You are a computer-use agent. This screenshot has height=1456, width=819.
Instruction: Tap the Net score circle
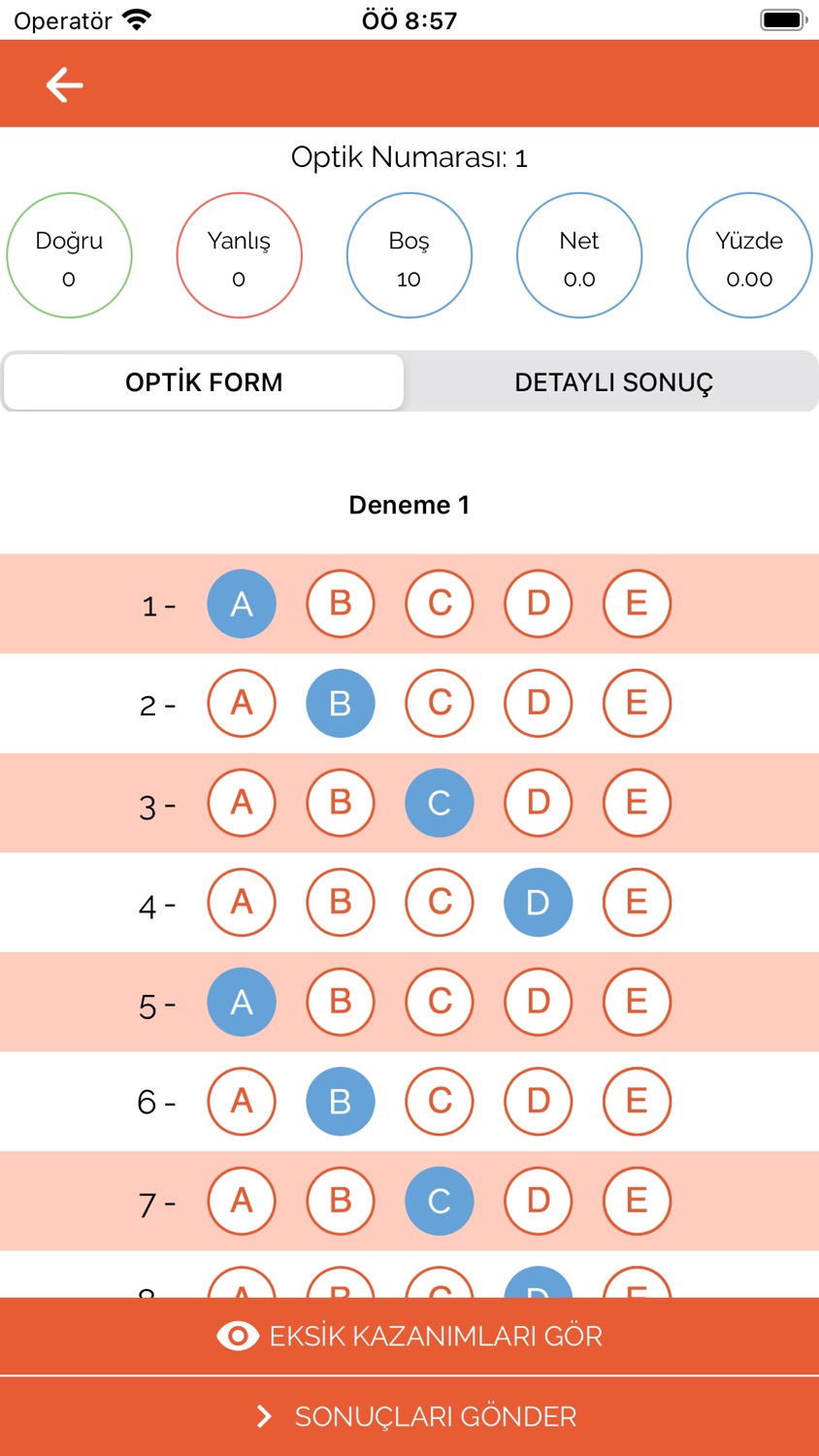(579, 255)
